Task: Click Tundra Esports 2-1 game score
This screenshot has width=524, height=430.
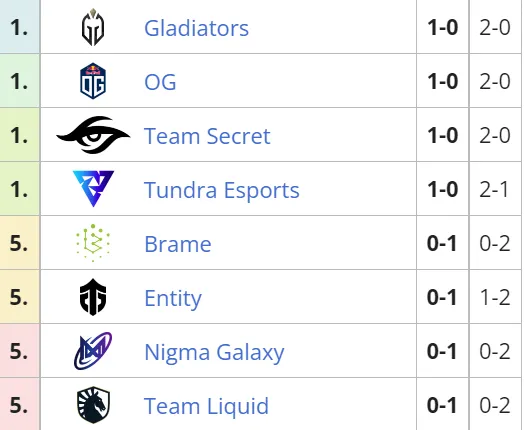Action: coord(495,189)
